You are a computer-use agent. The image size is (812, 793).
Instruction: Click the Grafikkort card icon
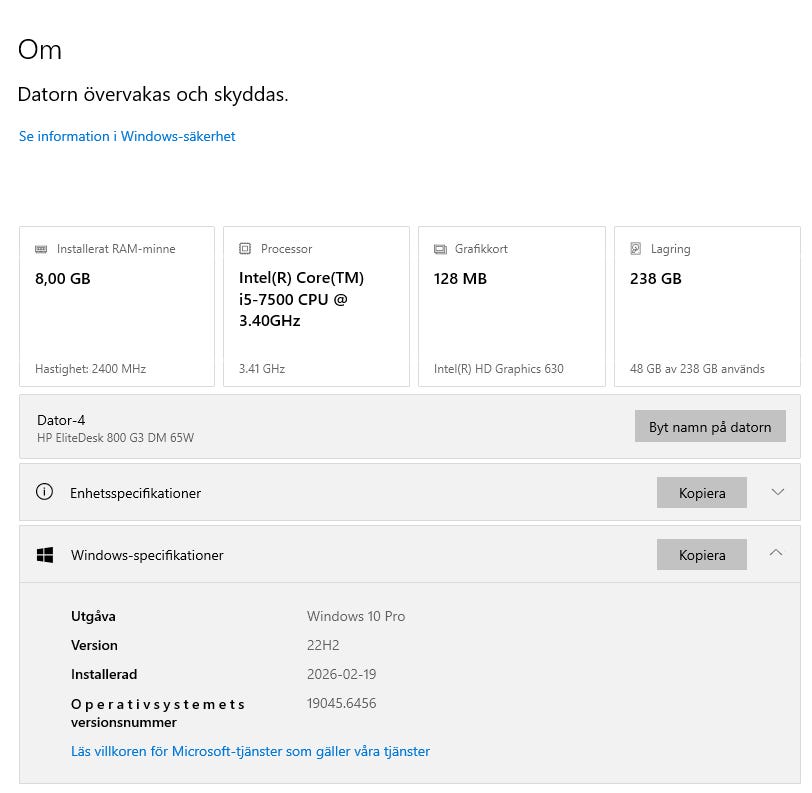(440, 249)
